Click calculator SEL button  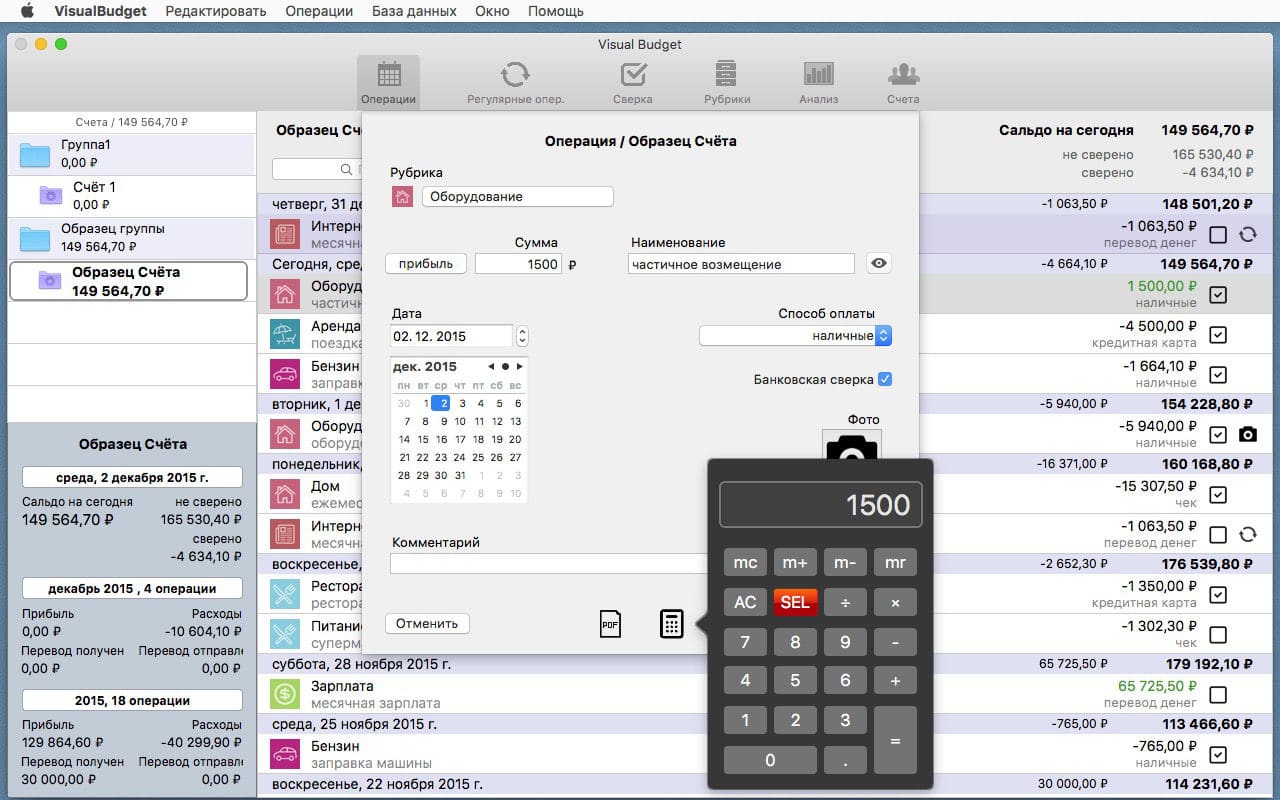pyautogui.click(x=795, y=602)
